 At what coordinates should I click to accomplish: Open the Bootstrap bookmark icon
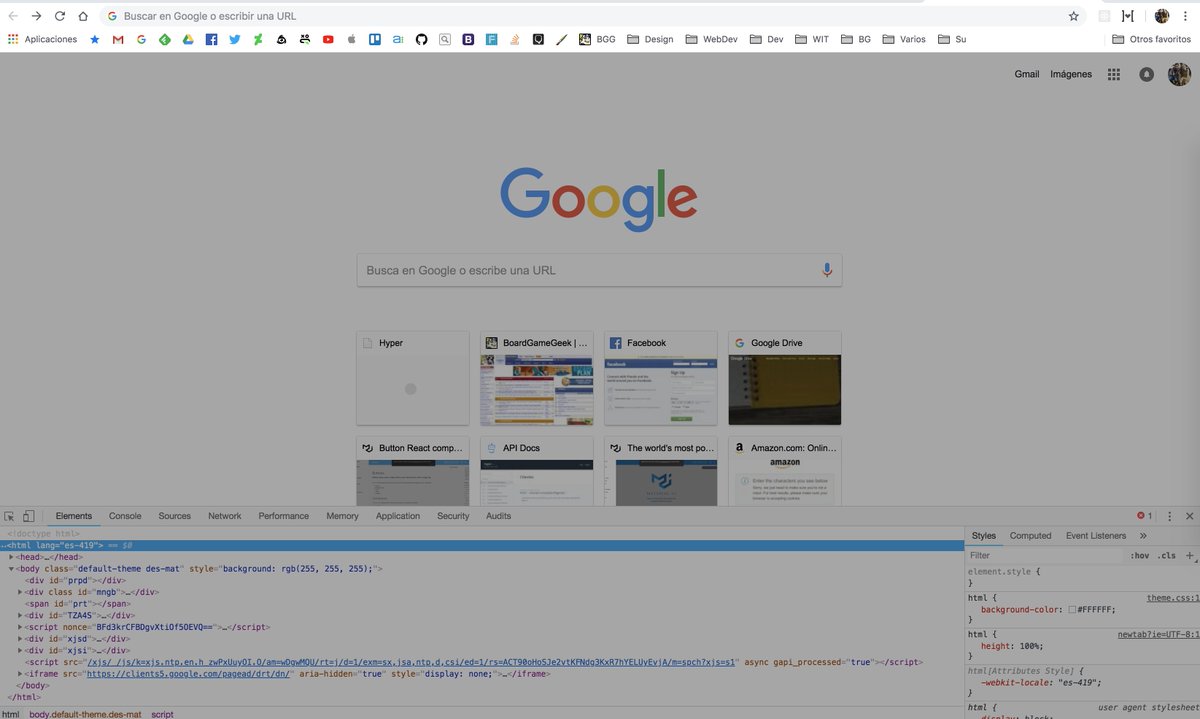pos(468,40)
